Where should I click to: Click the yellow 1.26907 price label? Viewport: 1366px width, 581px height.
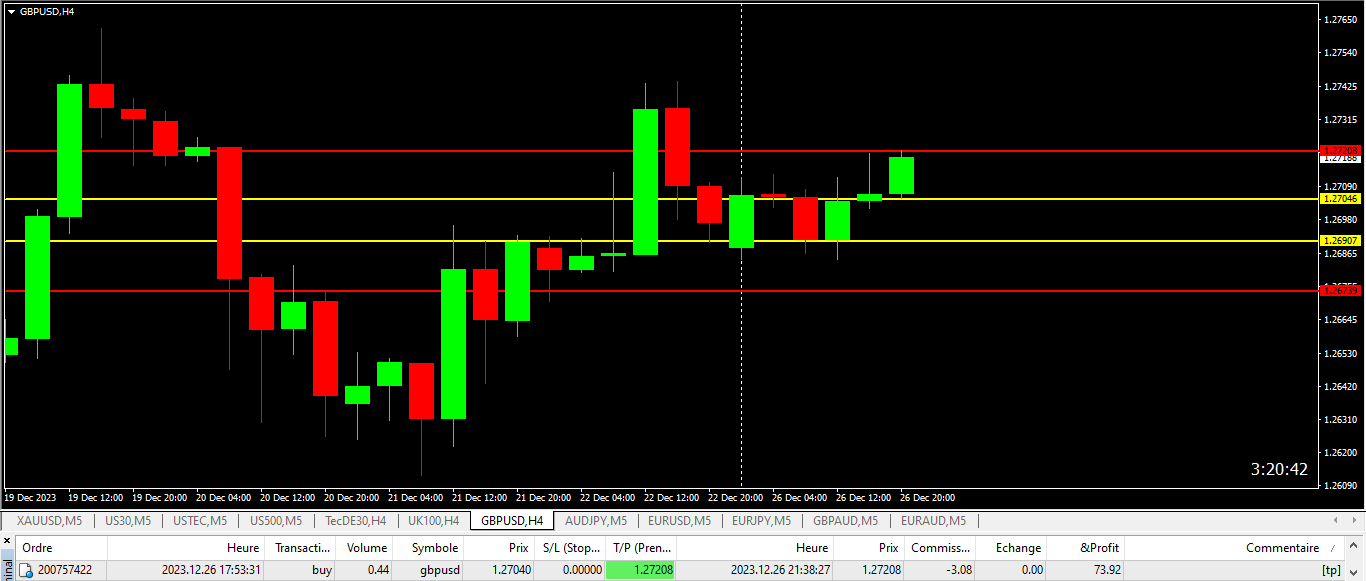1340,241
